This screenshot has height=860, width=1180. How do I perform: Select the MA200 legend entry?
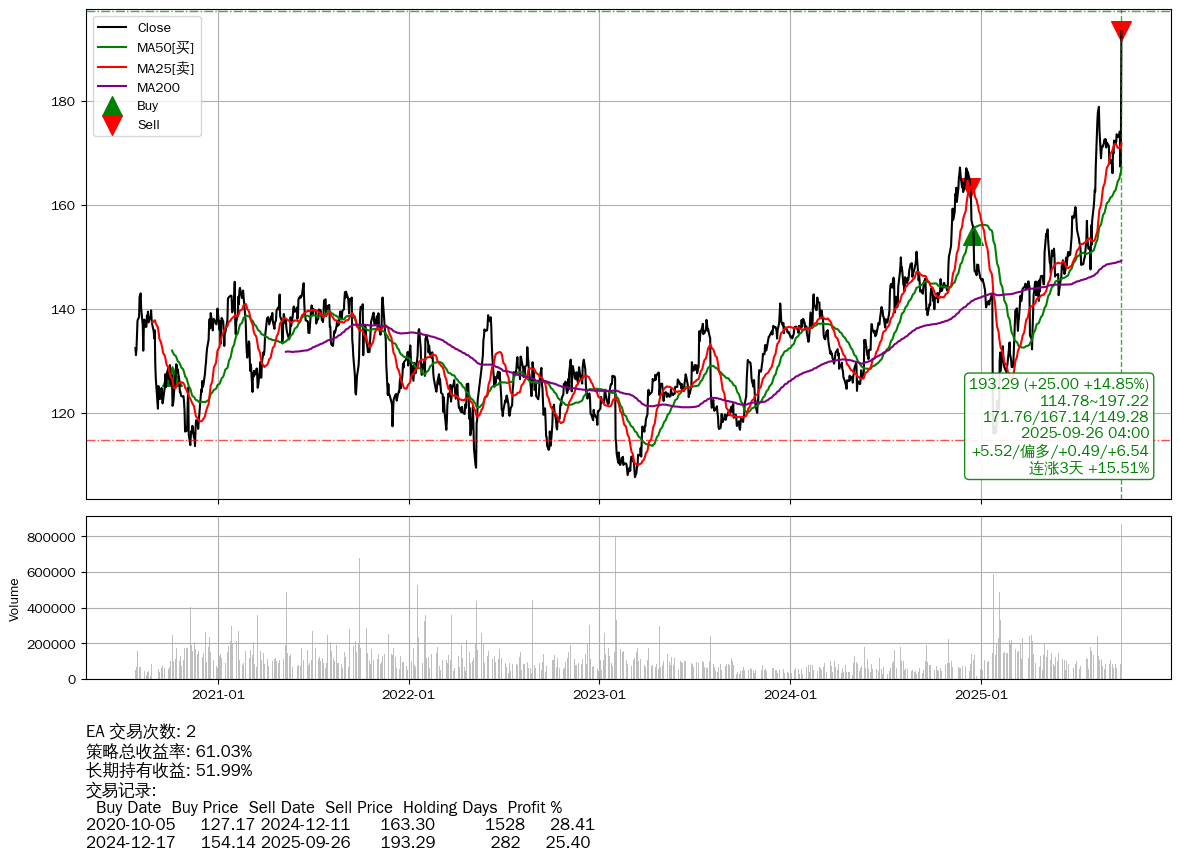(158, 88)
